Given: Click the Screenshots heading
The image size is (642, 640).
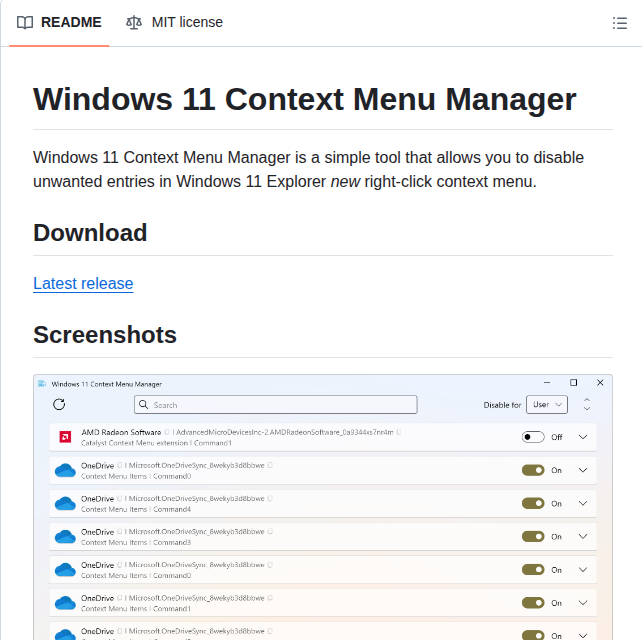Looking at the screenshot, I should [105, 335].
